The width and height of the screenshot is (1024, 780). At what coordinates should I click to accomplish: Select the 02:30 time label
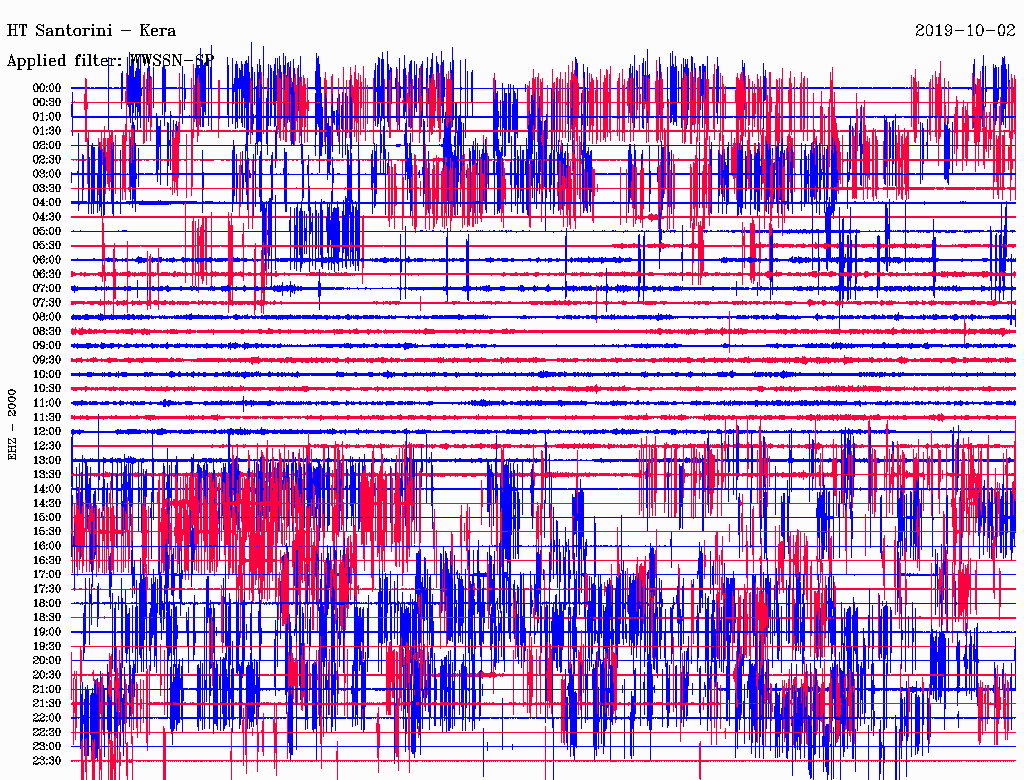click(47, 160)
